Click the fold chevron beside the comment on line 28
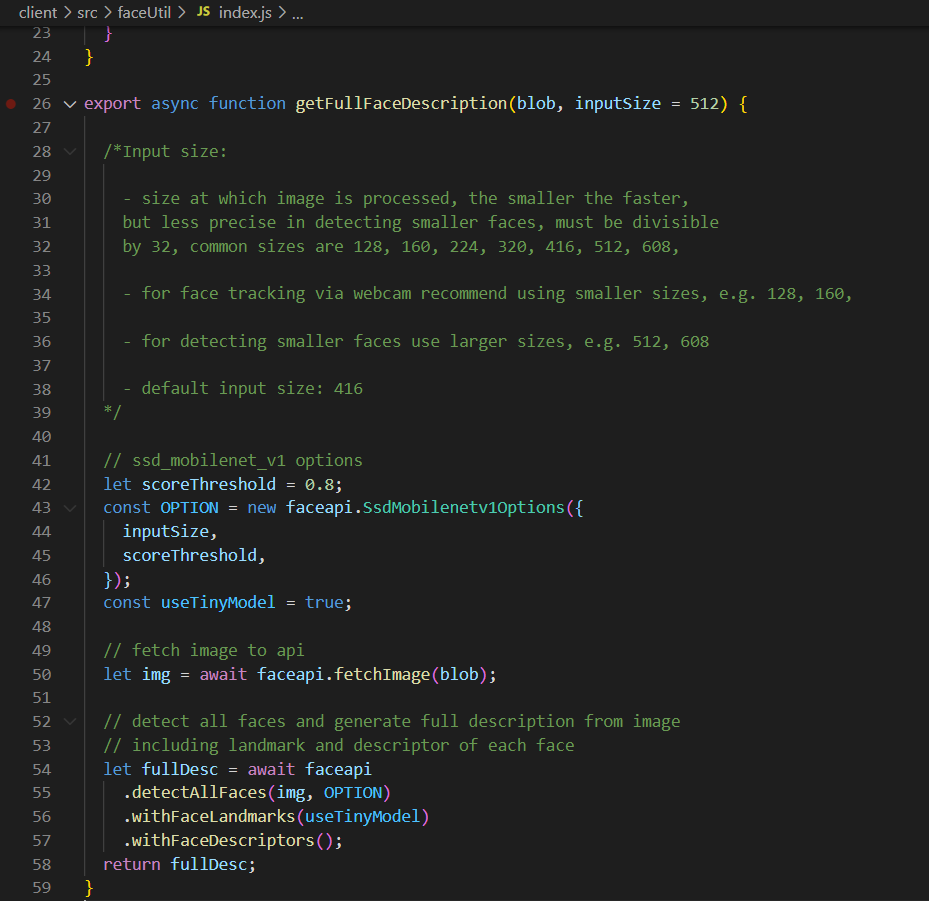 click(x=69, y=151)
